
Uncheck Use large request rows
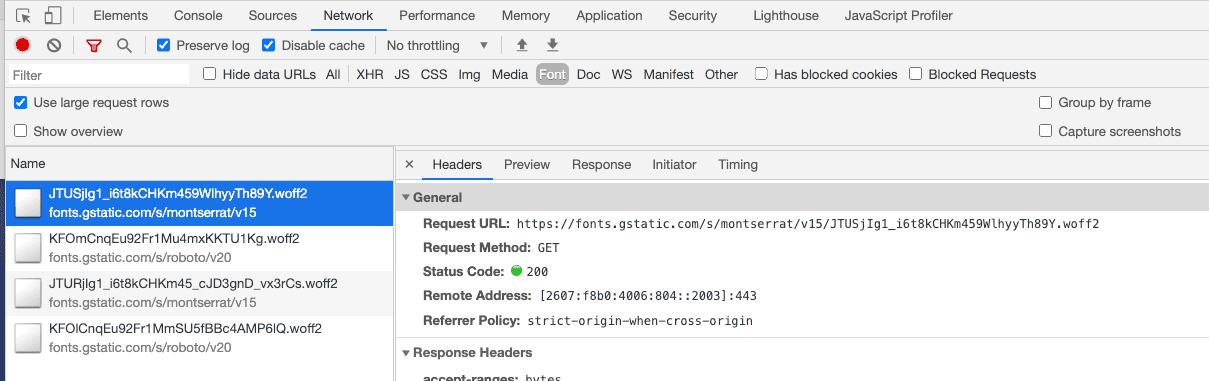[20, 102]
